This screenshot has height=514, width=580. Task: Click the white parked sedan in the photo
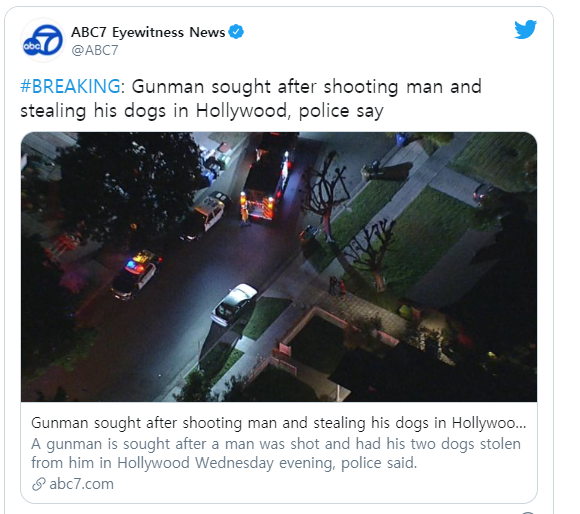pos(235,305)
